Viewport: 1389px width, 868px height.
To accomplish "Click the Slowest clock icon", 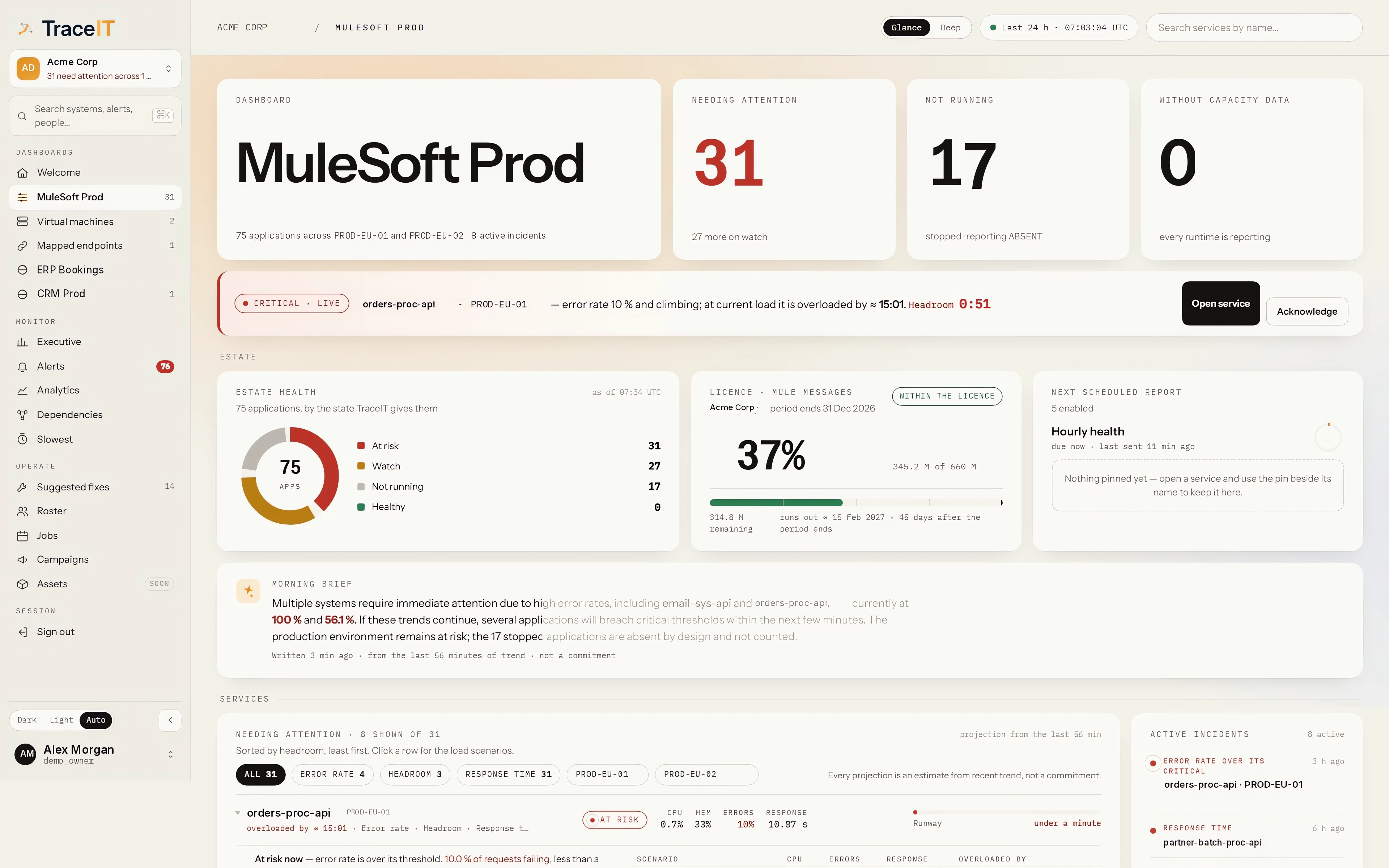I will pos(22,439).
